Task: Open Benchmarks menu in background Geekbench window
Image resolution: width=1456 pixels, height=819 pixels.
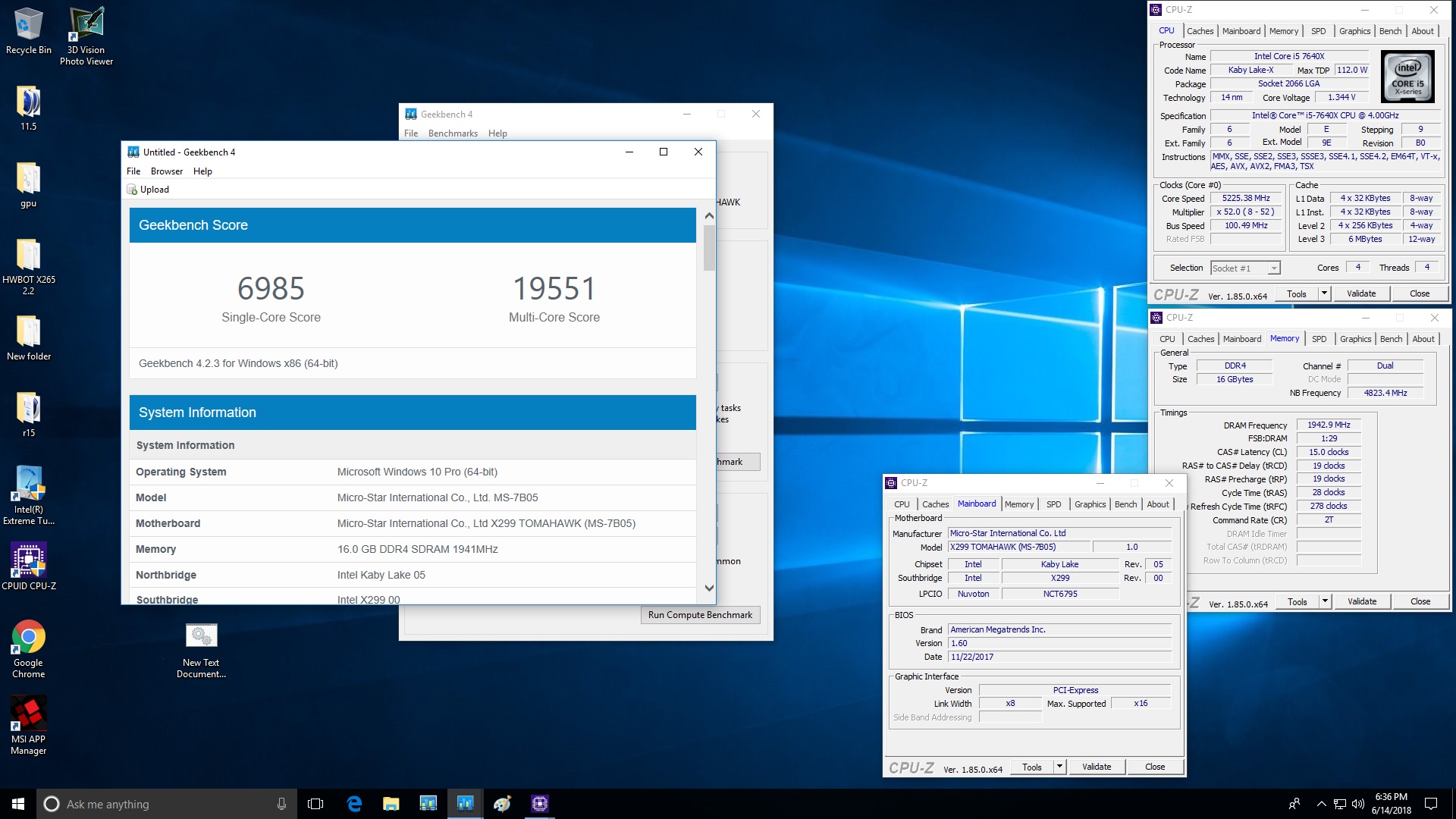Action: (x=453, y=133)
